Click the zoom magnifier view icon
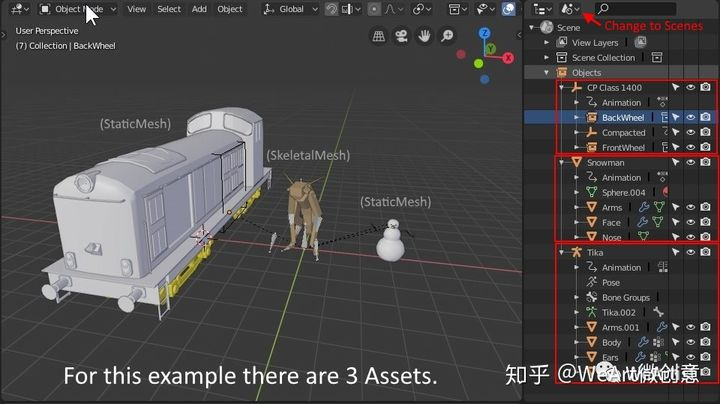Image resolution: width=720 pixels, height=404 pixels. [447, 36]
